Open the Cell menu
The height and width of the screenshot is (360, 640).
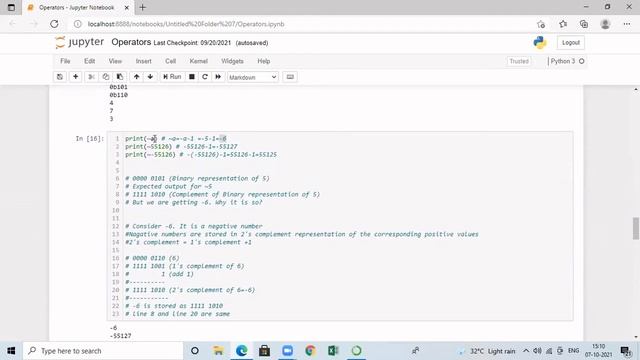(171, 61)
